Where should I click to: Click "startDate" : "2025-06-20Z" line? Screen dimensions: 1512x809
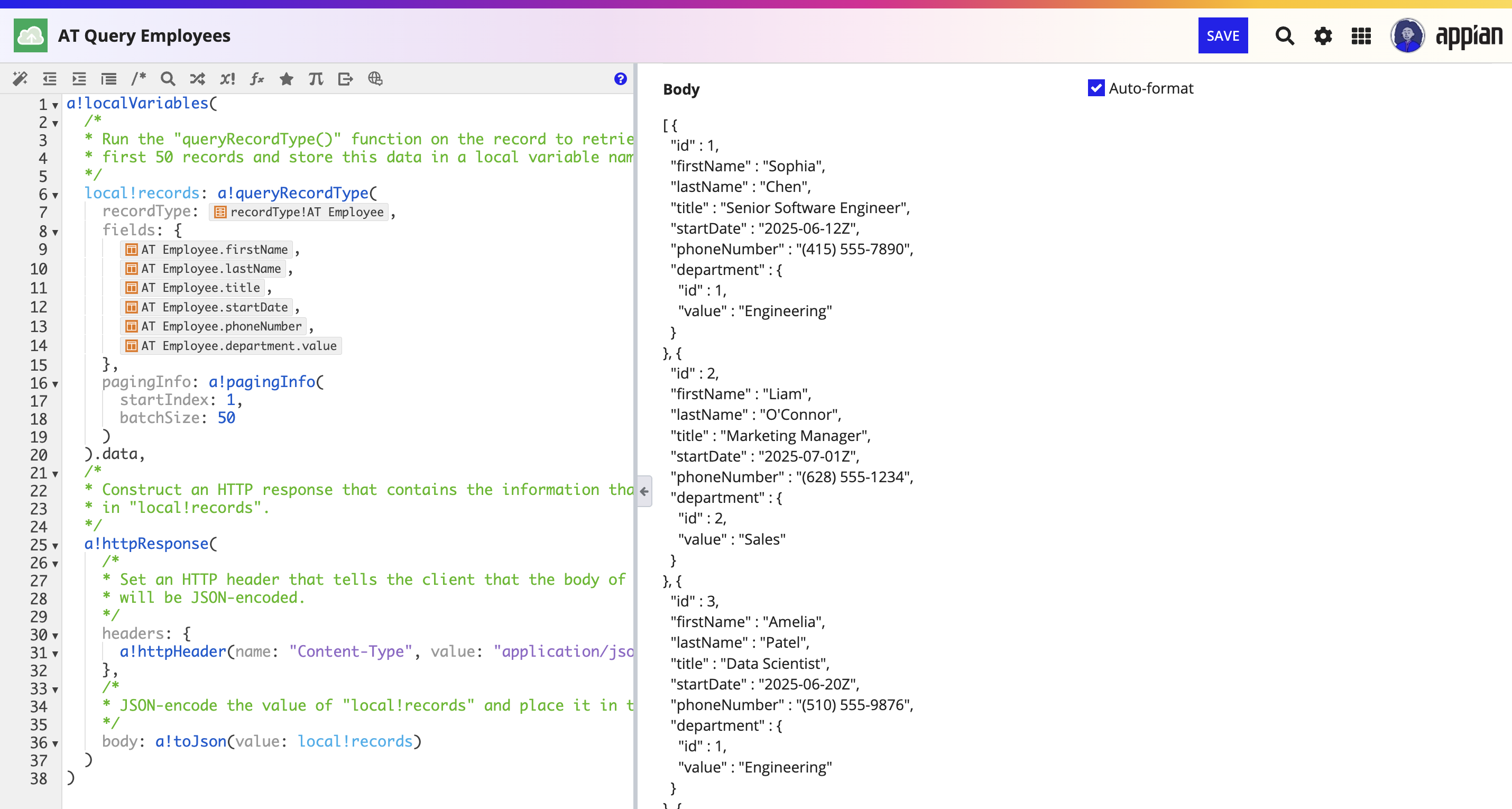pyautogui.click(x=766, y=684)
